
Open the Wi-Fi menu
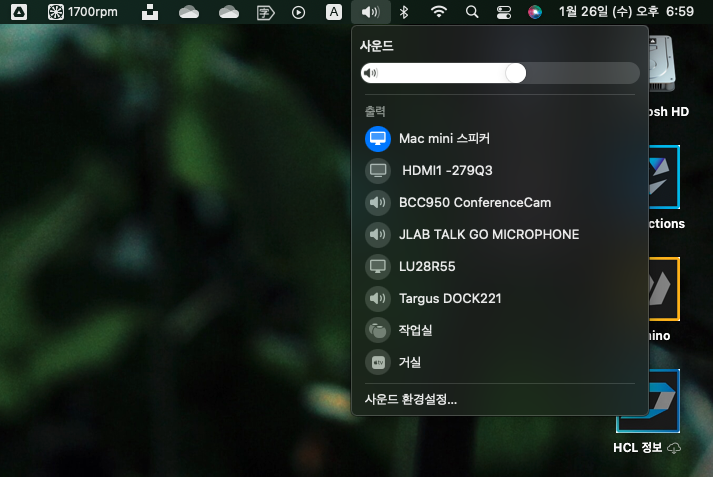click(x=438, y=12)
